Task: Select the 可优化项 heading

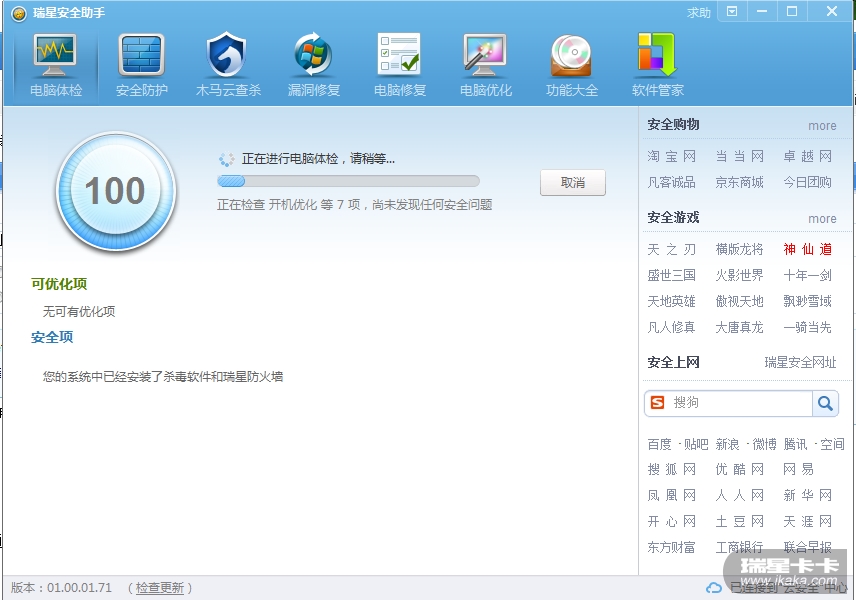Action: (x=59, y=284)
